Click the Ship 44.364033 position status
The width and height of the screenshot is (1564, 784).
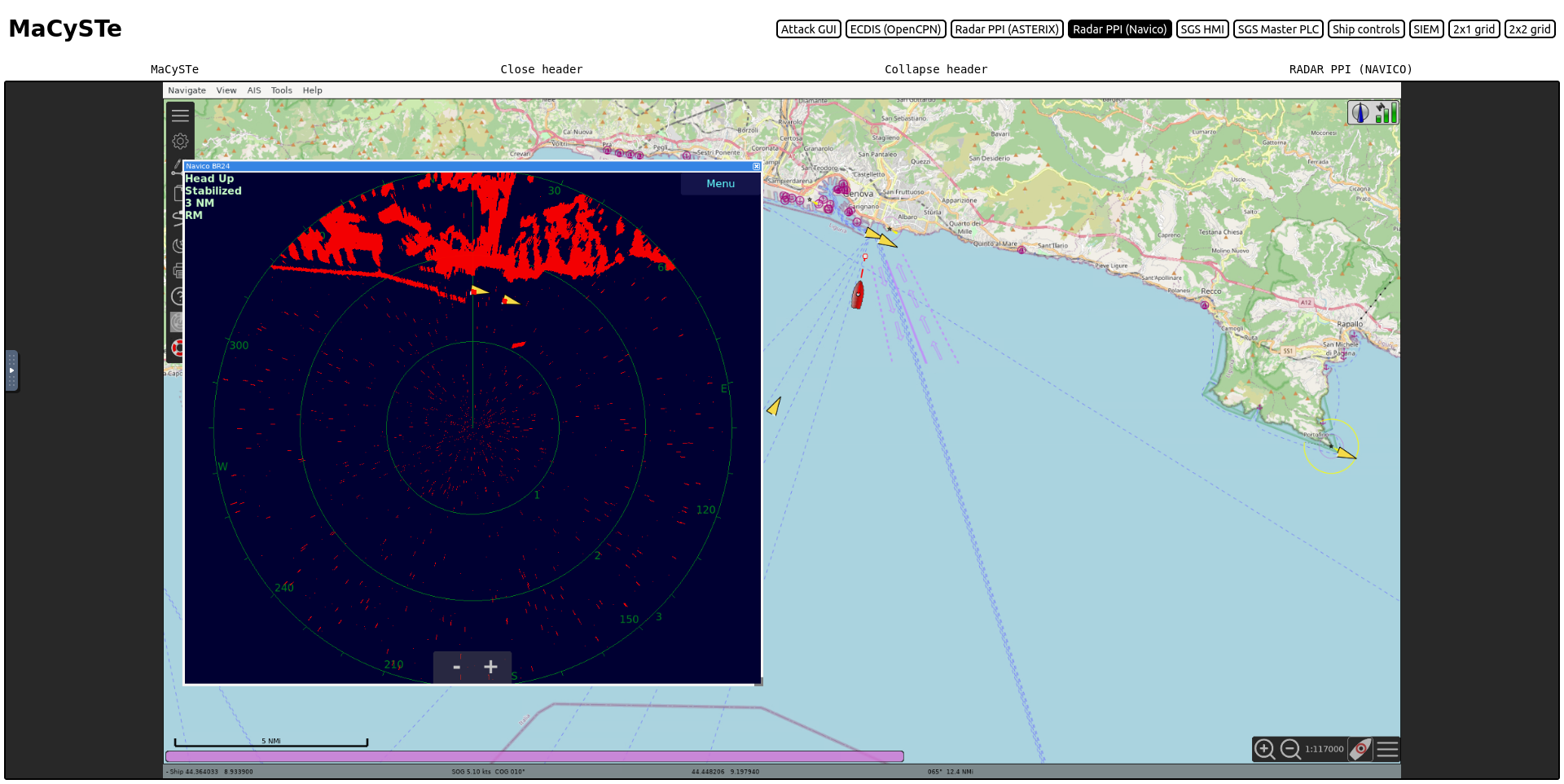point(209,772)
